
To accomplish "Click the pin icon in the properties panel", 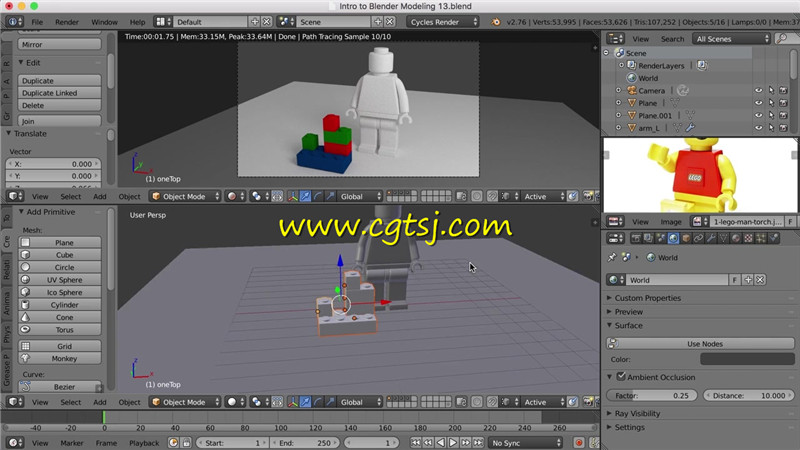I will pyautogui.click(x=612, y=258).
